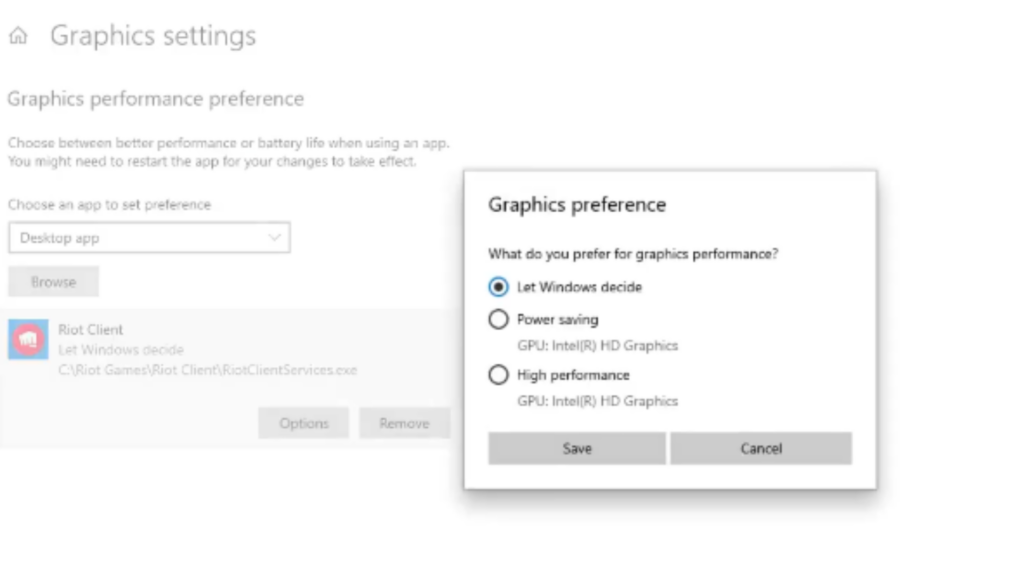The image size is (1024, 576).
Task: Open Options for Riot Client
Action: (303, 422)
